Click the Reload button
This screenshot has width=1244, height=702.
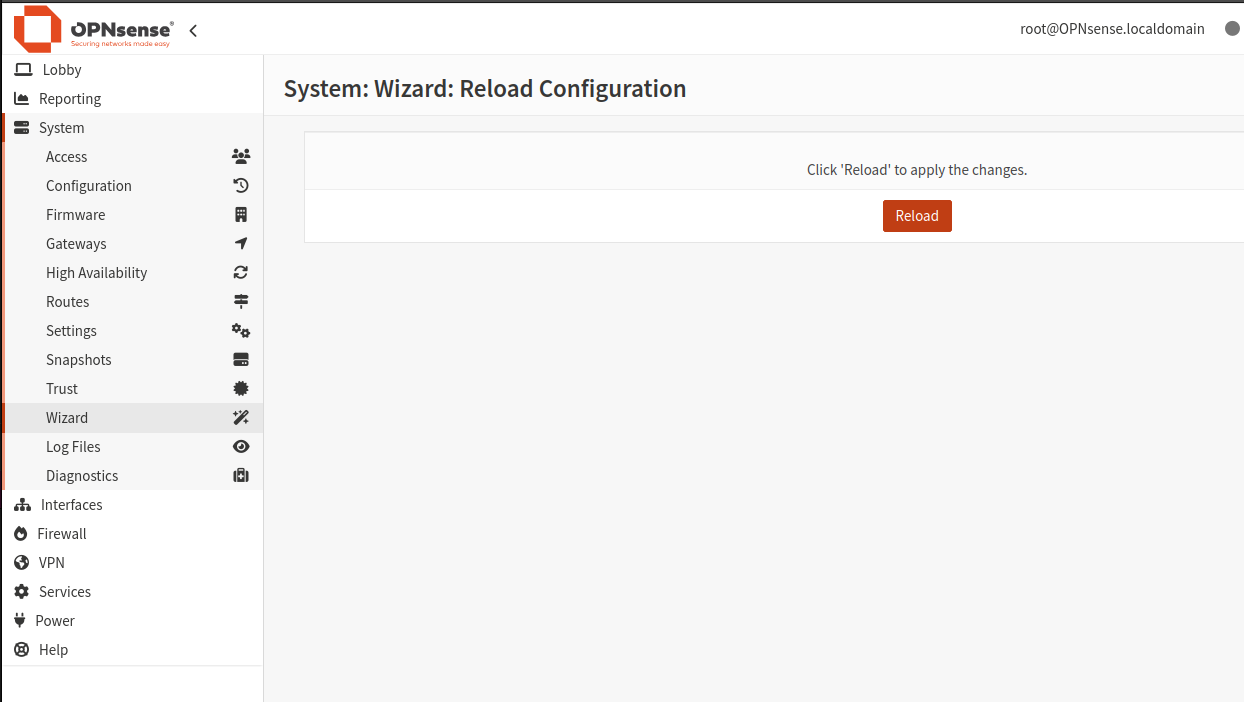pyautogui.click(x=917, y=216)
